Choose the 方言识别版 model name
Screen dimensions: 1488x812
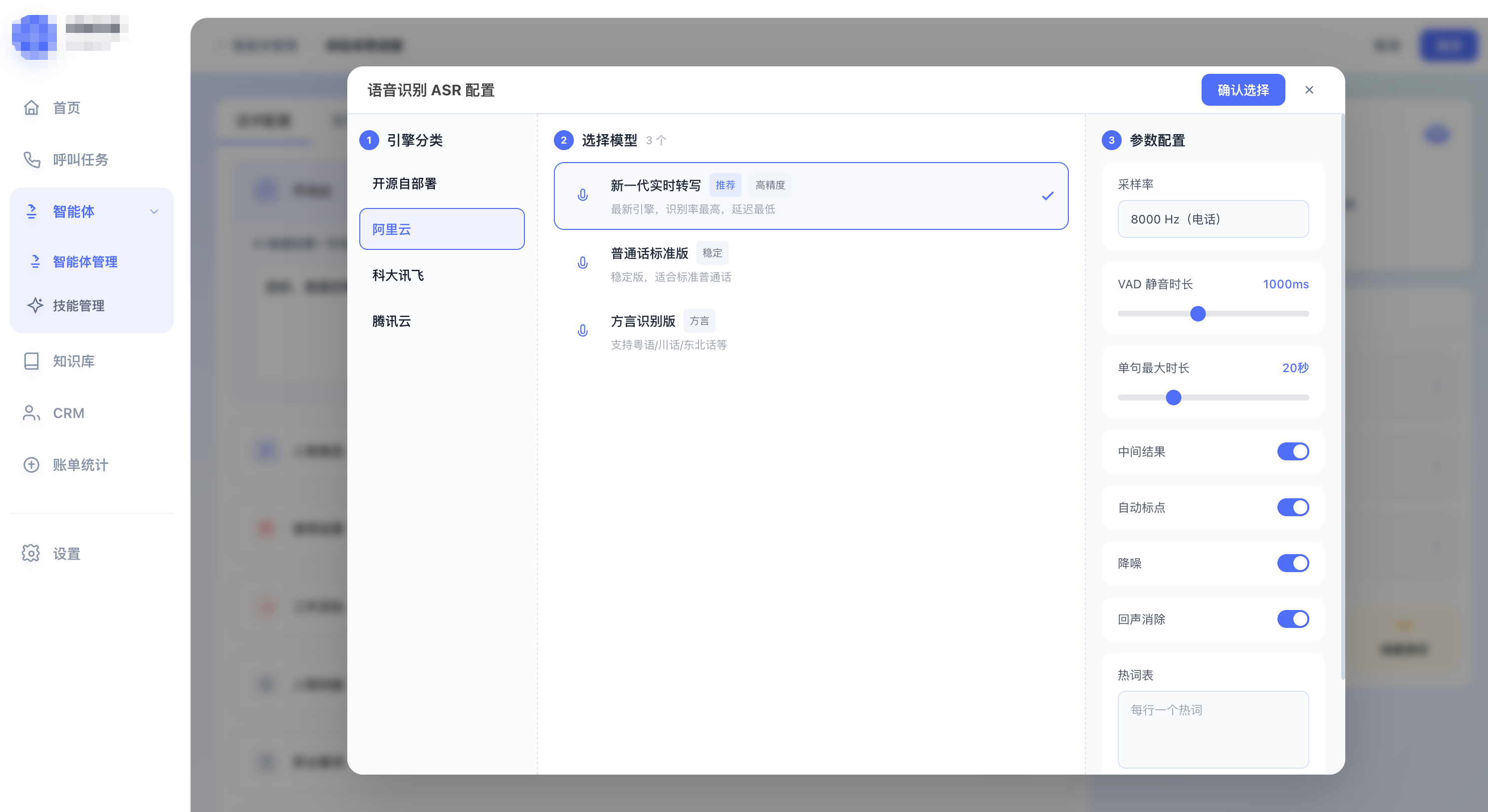pyautogui.click(x=643, y=321)
